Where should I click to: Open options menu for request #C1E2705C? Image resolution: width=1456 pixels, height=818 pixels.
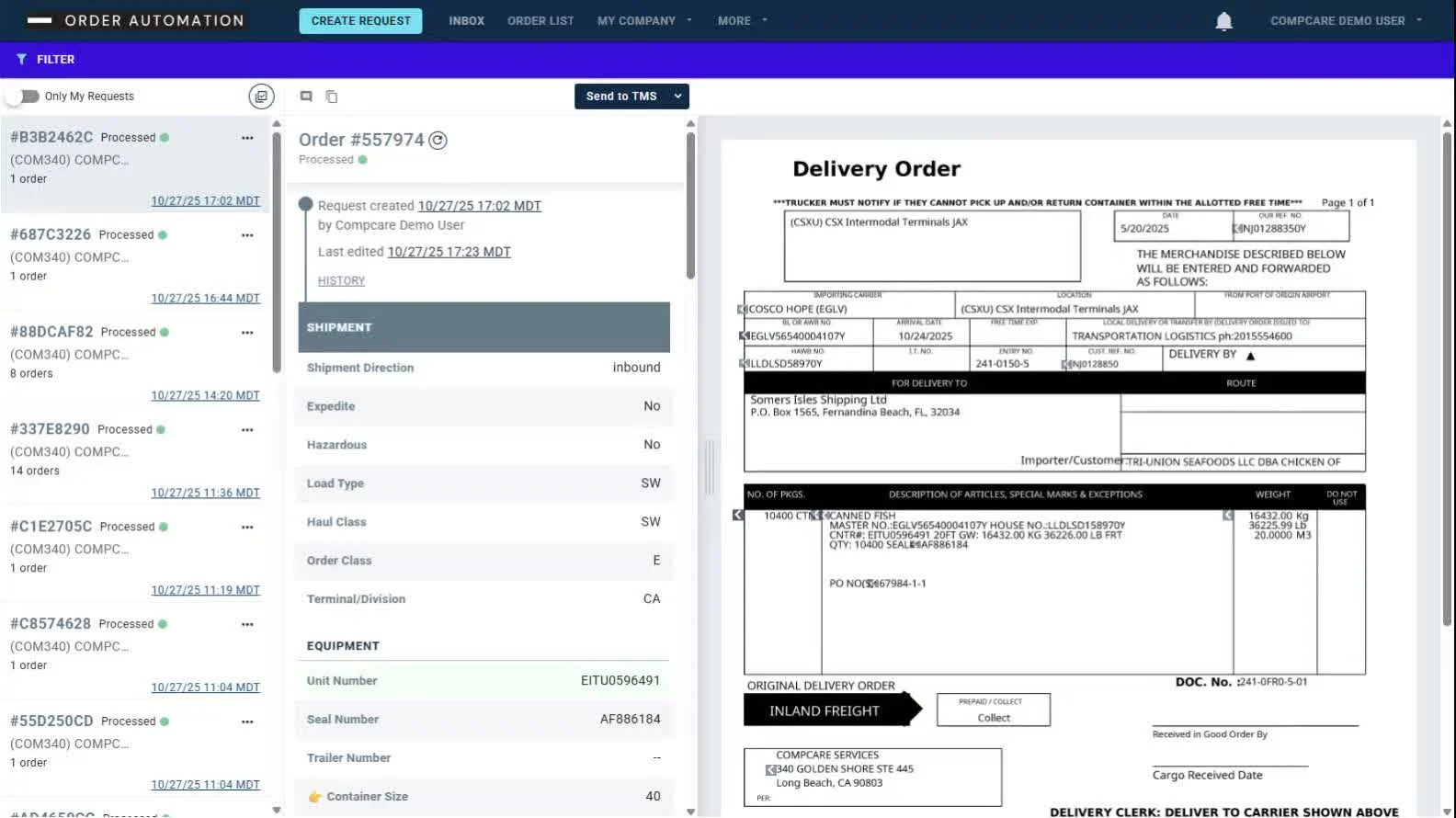pos(247,528)
